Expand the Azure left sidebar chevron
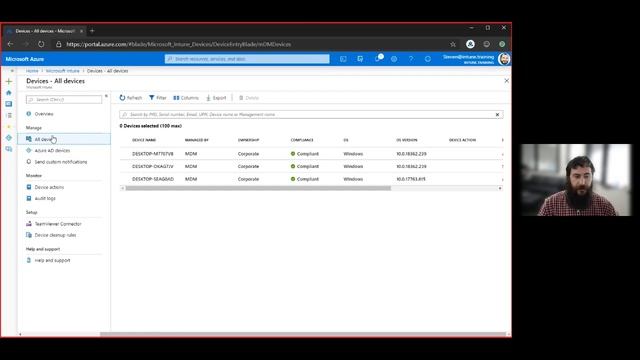The image size is (640, 360). pos(12,71)
